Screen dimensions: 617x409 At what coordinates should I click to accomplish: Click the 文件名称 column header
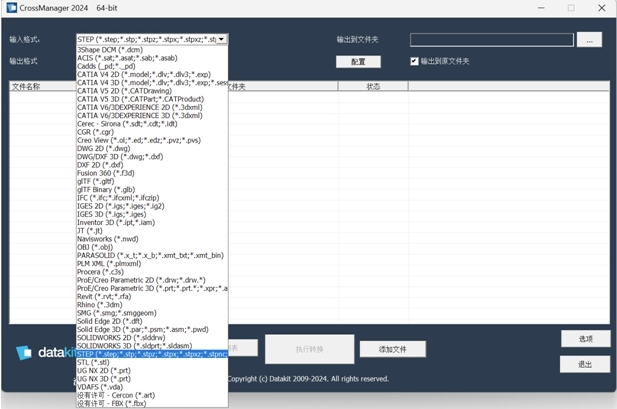click(43, 86)
